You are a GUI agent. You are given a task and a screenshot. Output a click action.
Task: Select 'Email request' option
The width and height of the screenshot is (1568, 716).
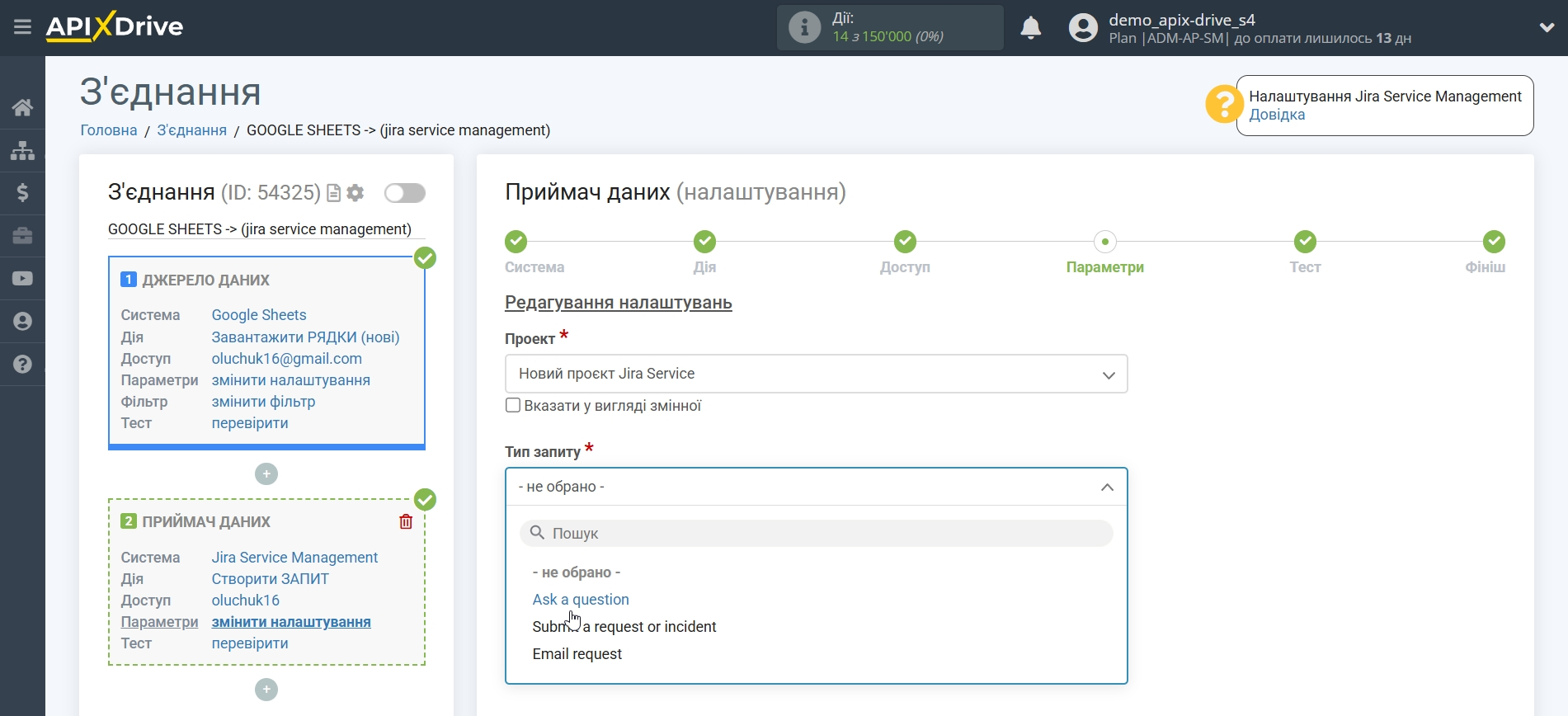pos(577,654)
